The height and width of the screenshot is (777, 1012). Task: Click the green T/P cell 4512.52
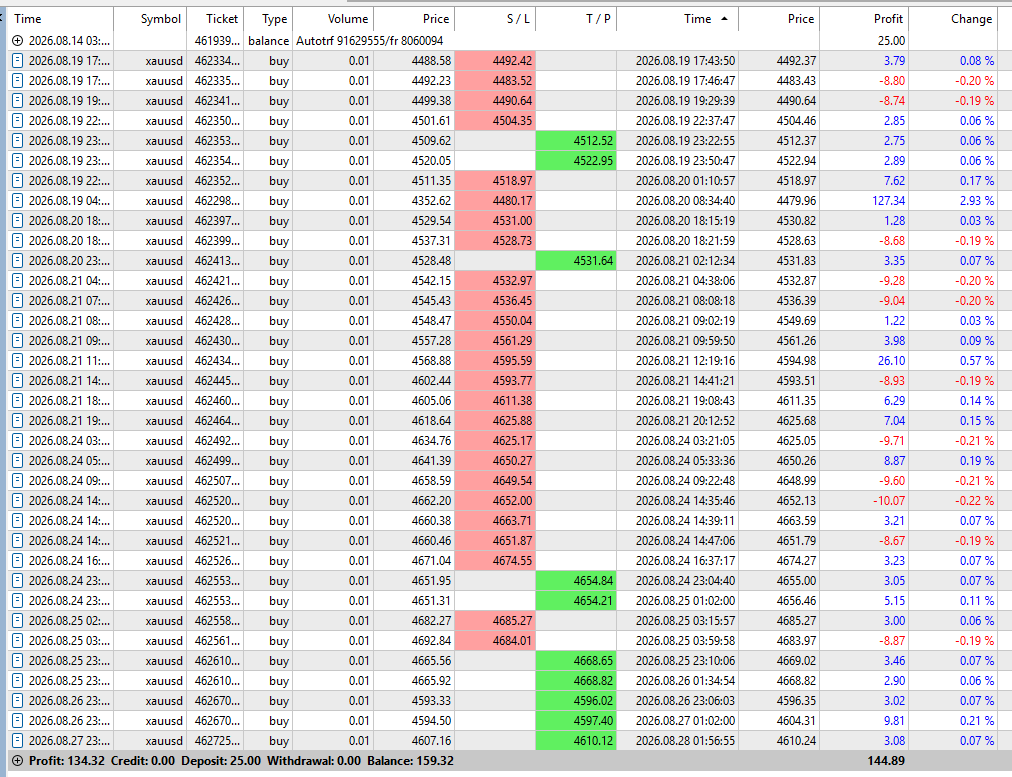coord(576,141)
